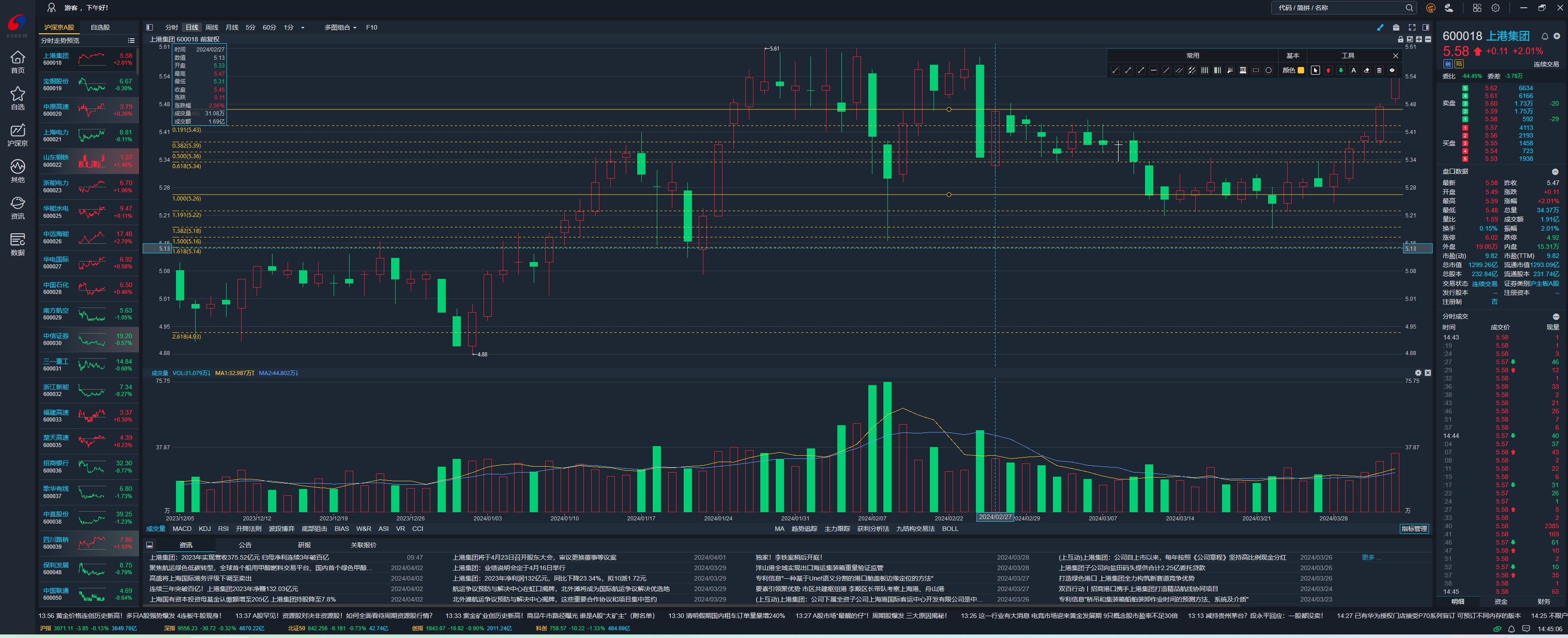This screenshot has width=1568, height=638.
Task: Click the chart reset undo icon
Action: (x=1410, y=39)
